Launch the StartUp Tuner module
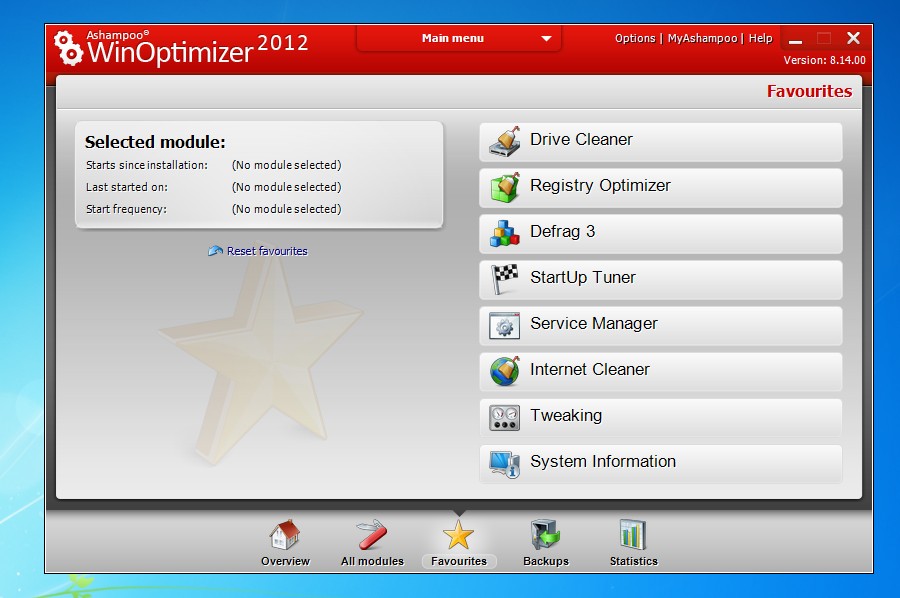Viewport: 900px width, 598px height. 661,279
